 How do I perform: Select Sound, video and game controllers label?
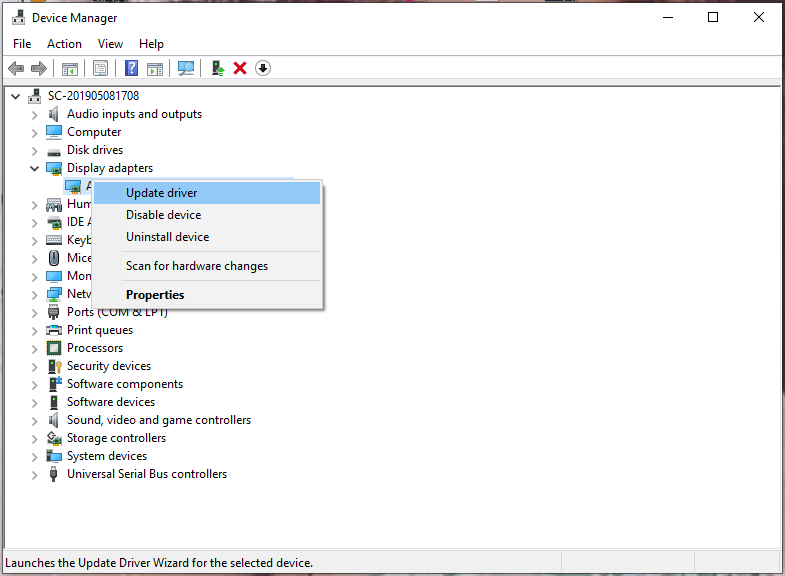pyautogui.click(x=159, y=420)
